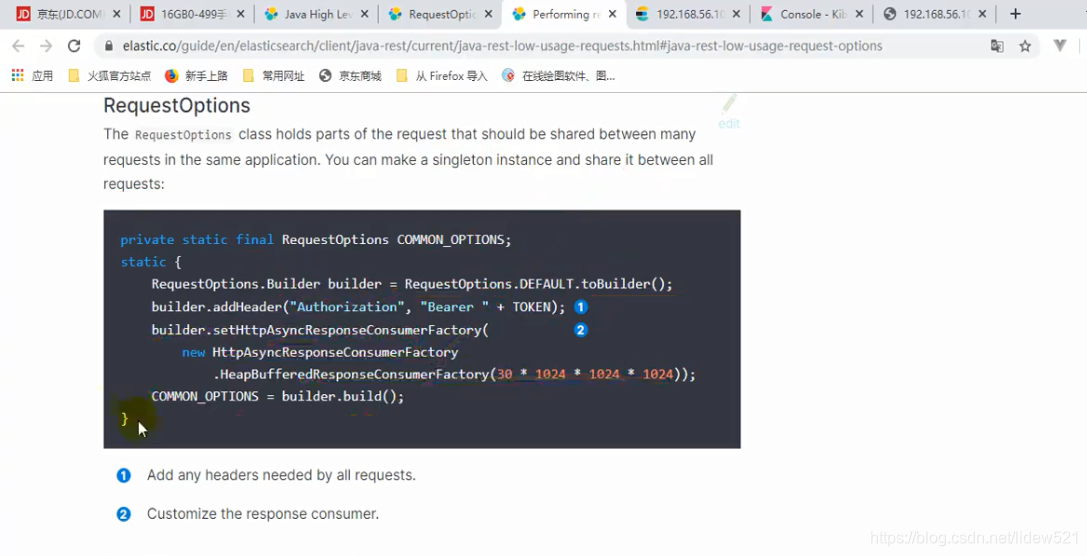Click the COMMON_OPTIONS declaration line
The height and width of the screenshot is (556, 1087).
click(x=315, y=240)
